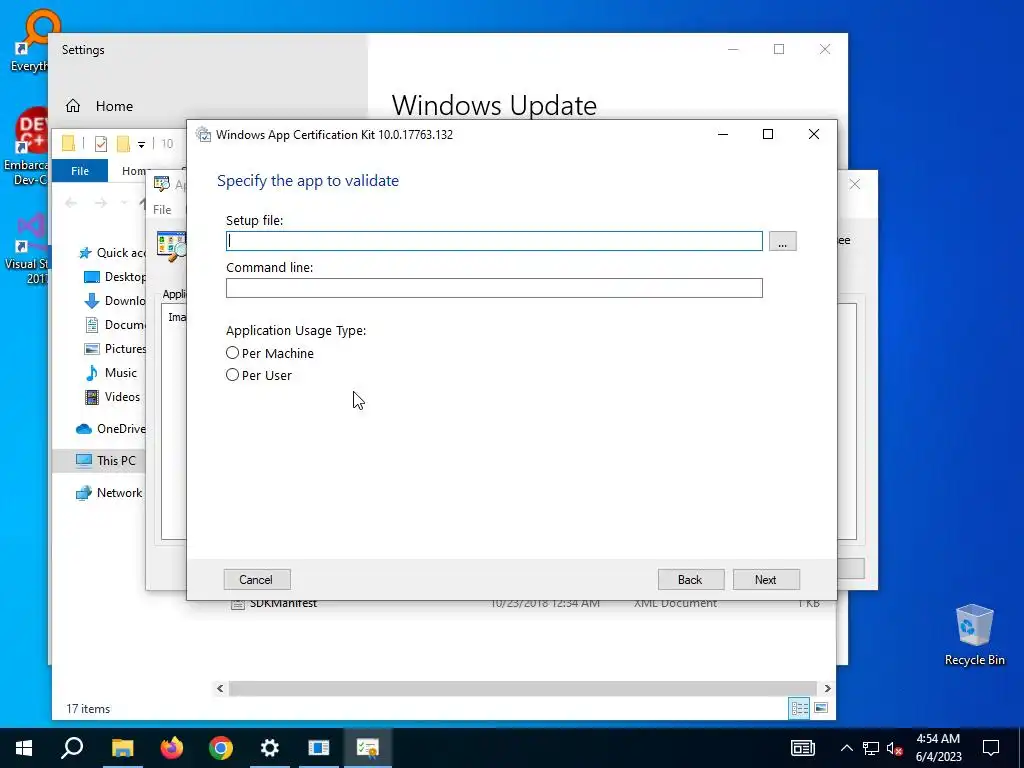Image resolution: width=1024 pixels, height=768 pixels.
Task: Click the muted volume tray icon
Action: click(x=894, y=748)
